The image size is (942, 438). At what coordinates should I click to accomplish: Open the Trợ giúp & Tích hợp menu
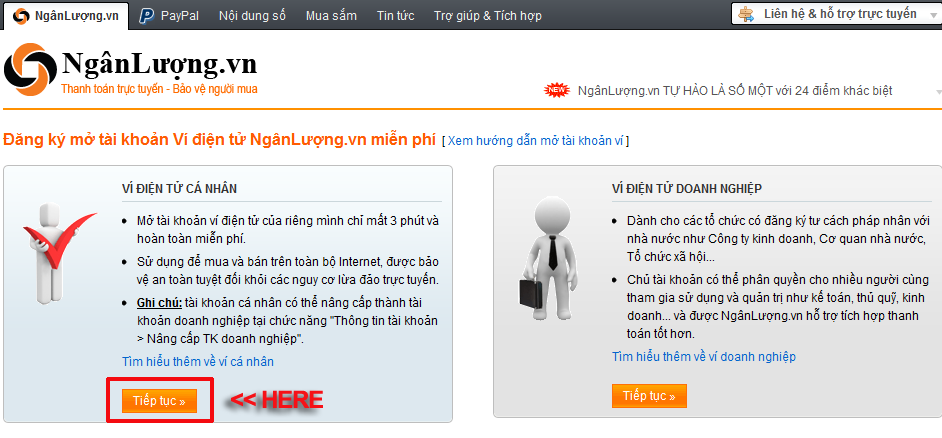(x=488, y=16)
